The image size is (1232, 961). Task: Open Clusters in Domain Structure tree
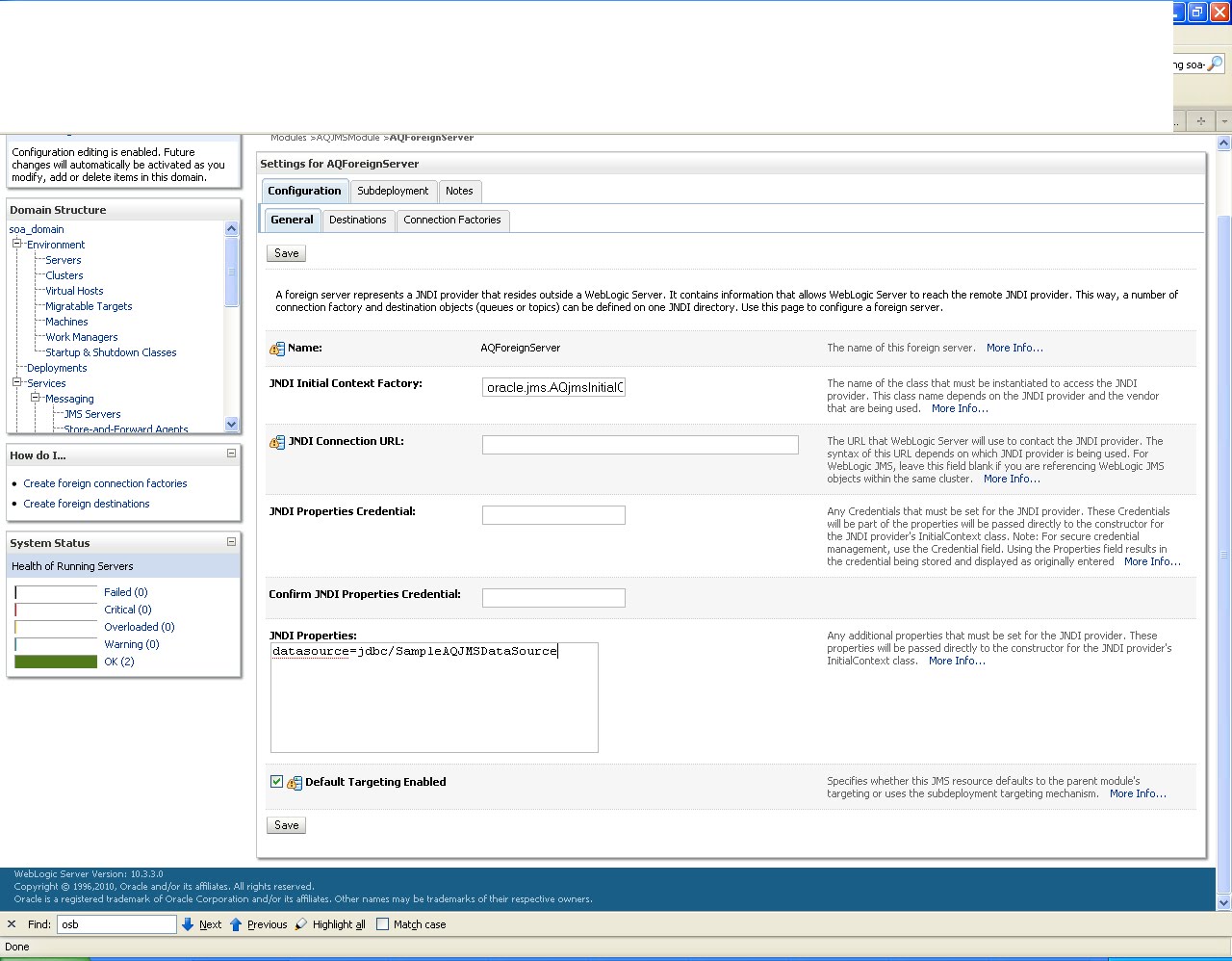point(64,275)
